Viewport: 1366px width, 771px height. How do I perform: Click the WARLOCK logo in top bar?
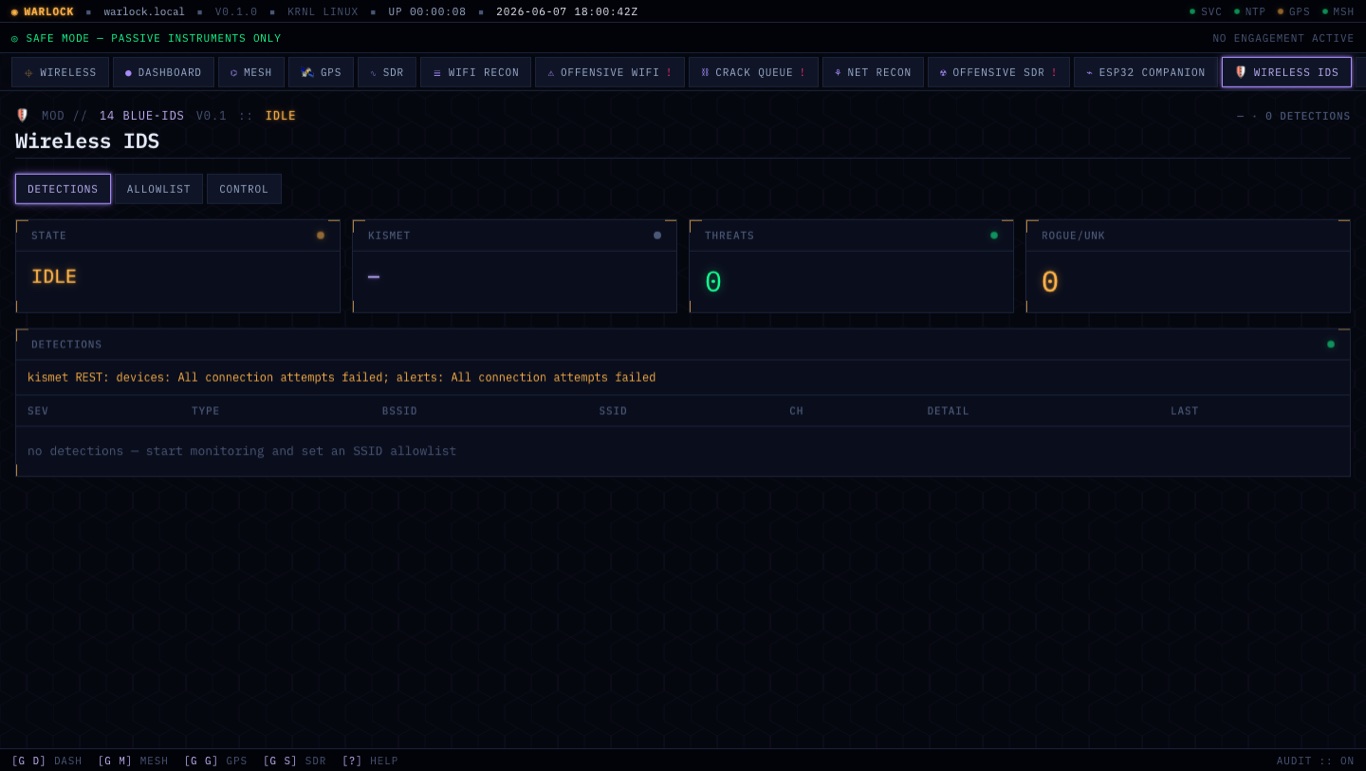42,12
